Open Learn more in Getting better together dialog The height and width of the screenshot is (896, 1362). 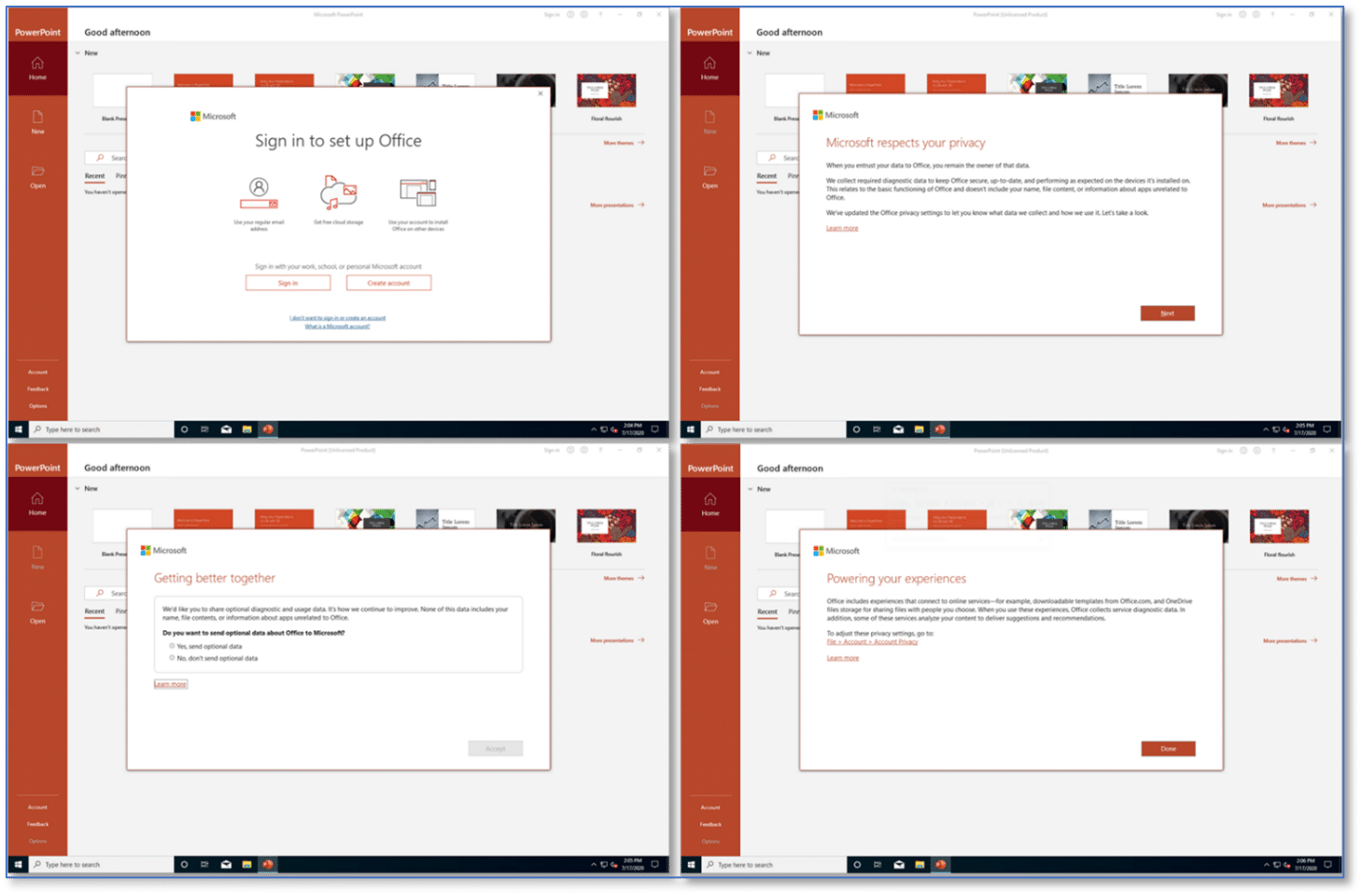(170, 684)
